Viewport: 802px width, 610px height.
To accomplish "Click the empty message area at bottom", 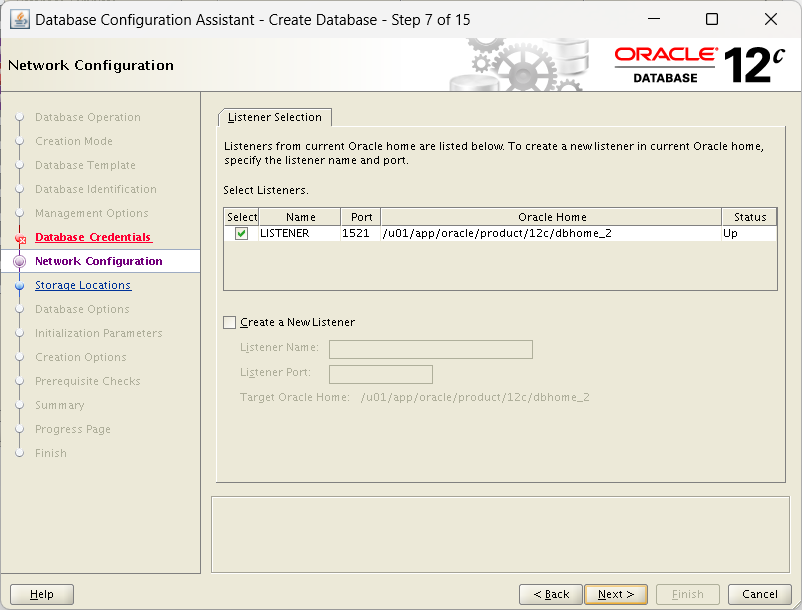I will 500,534.
